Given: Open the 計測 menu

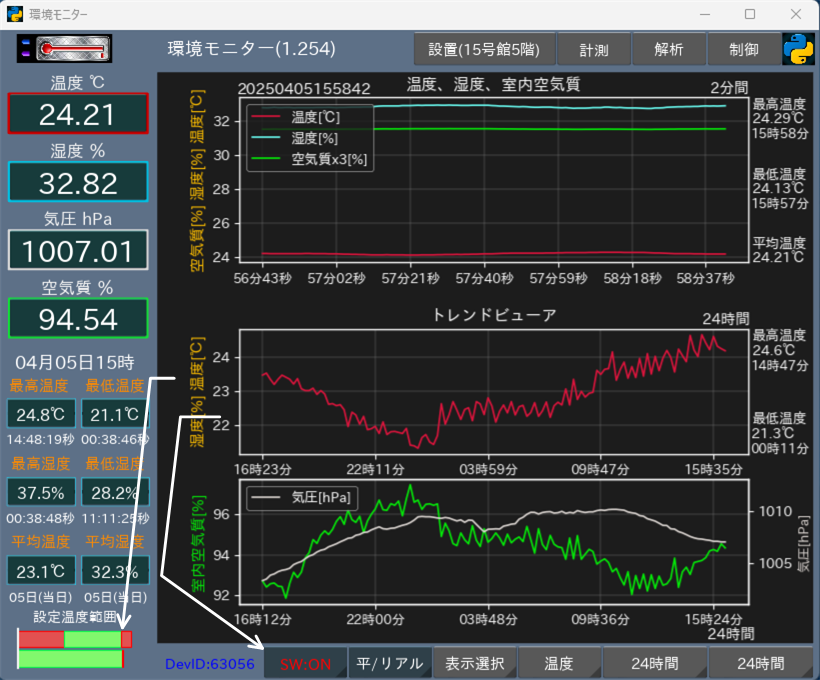Looking at the screenshot, I should click(x=593, y=48).
